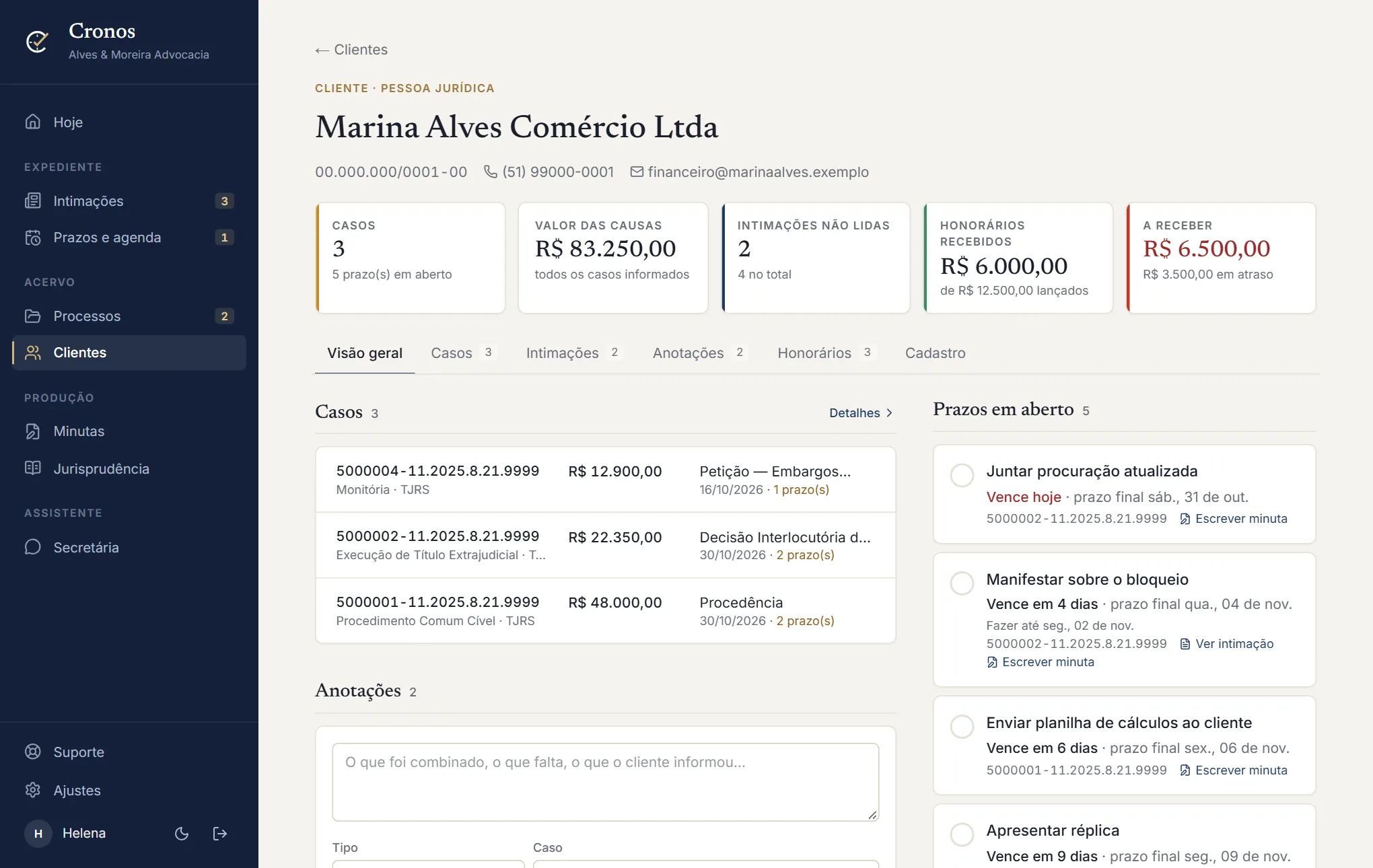Click Escrever minuta for Enviar planilha de cálculos
This screenshot has width=1373, height=868.
[1234, 770]
